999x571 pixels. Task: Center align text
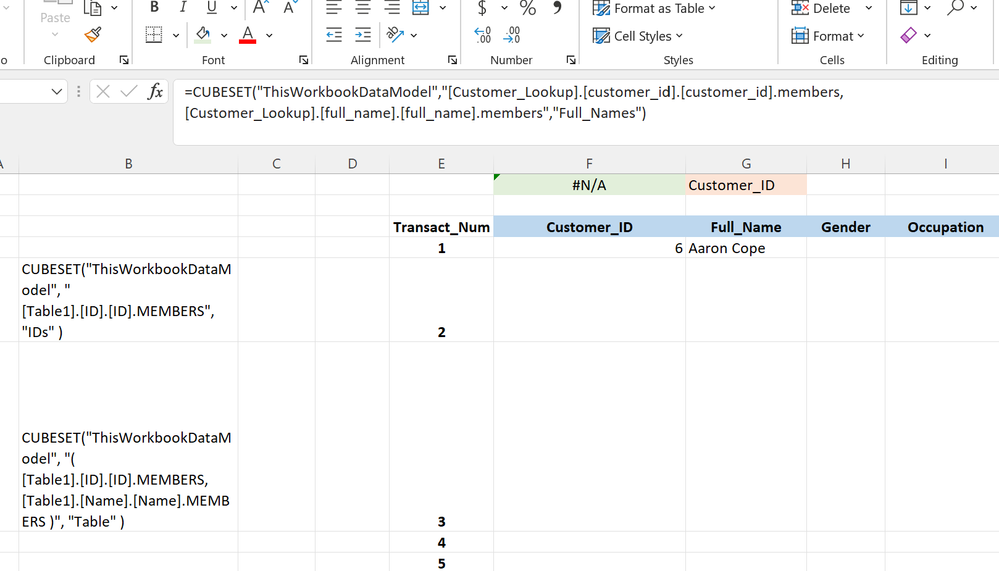point(363,8)
